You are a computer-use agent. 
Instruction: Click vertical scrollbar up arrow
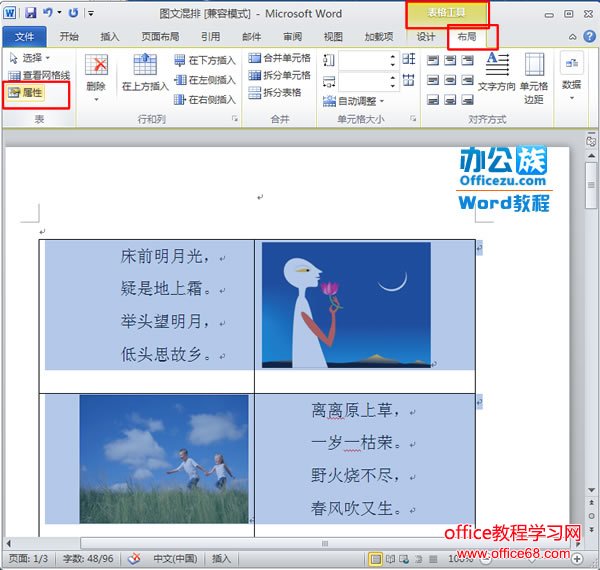click(x=592, y=156)
